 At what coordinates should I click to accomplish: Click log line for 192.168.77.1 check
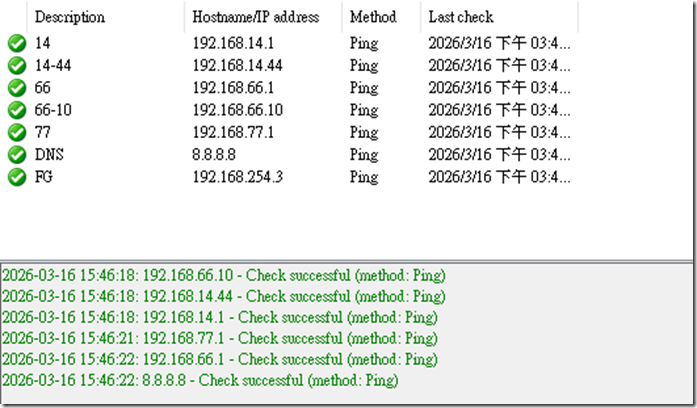pos(220,338)
